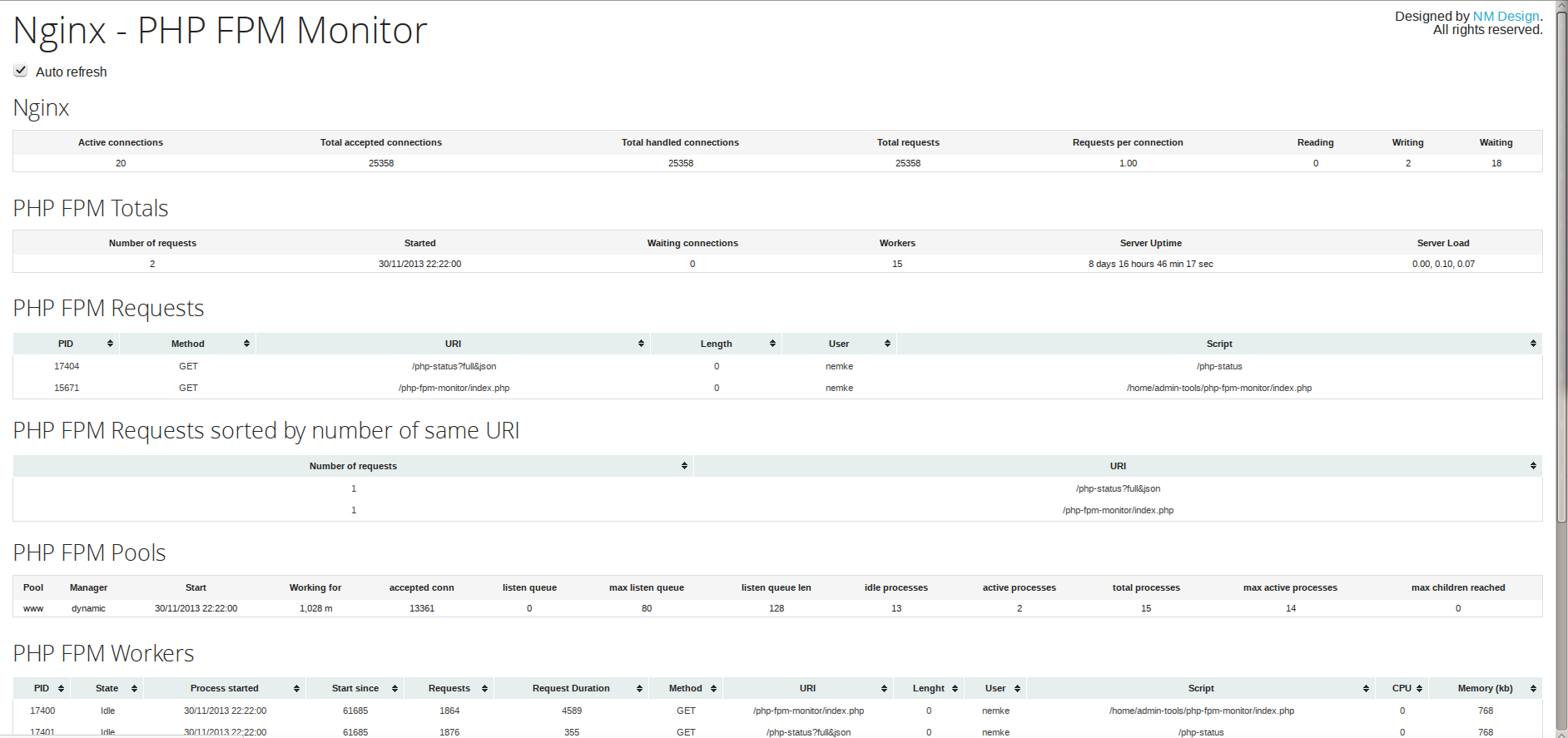Sort Requests table by User arrows

point(887,344)
